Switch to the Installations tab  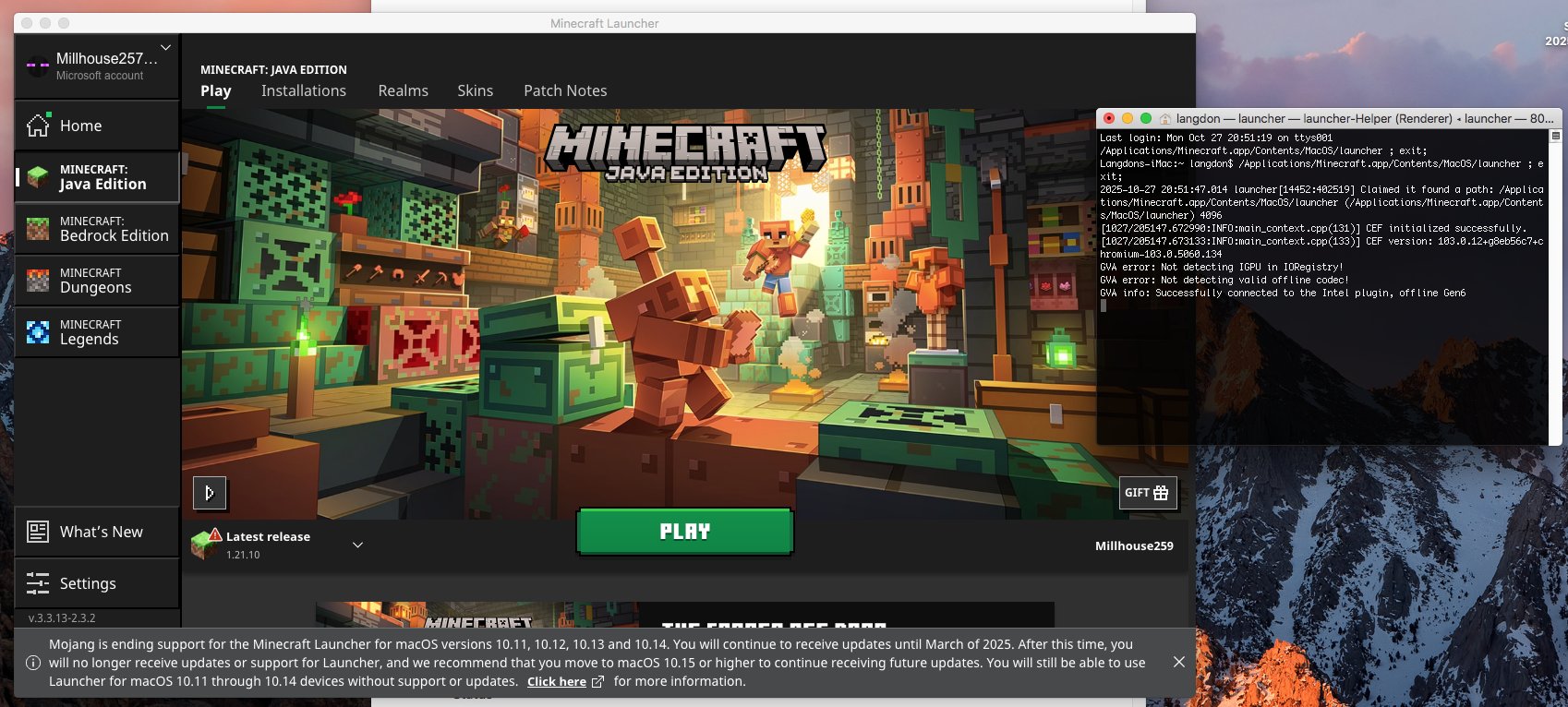coord(304,90)
